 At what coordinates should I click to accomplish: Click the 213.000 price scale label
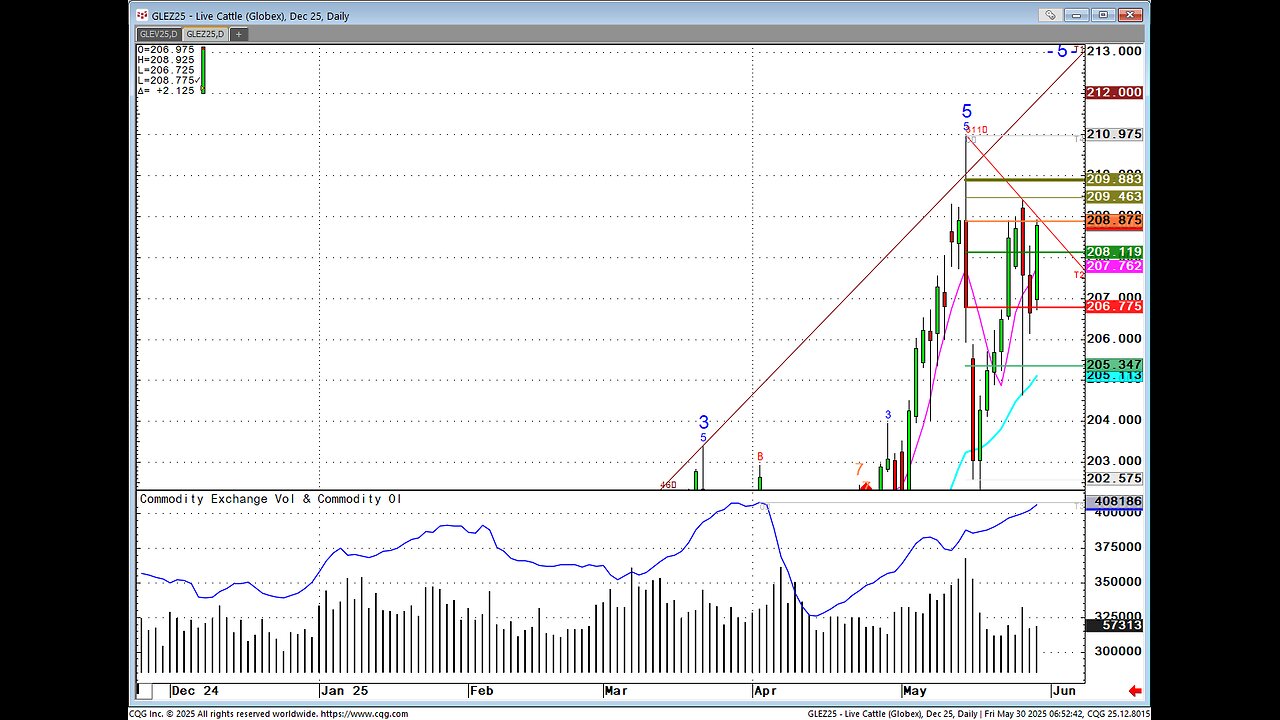coord(1114,51)
